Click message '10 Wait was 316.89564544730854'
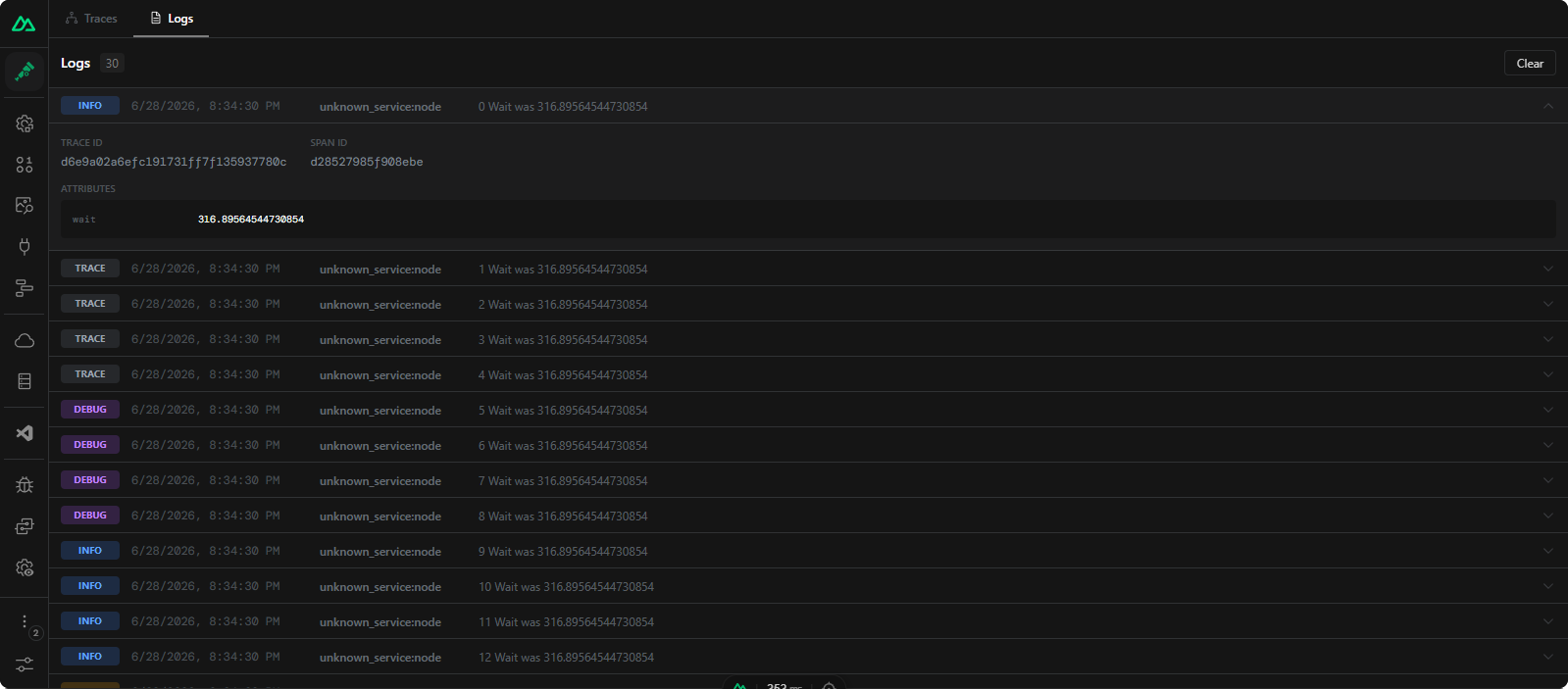The image size is (1568, 689). [x=566, y=587]
